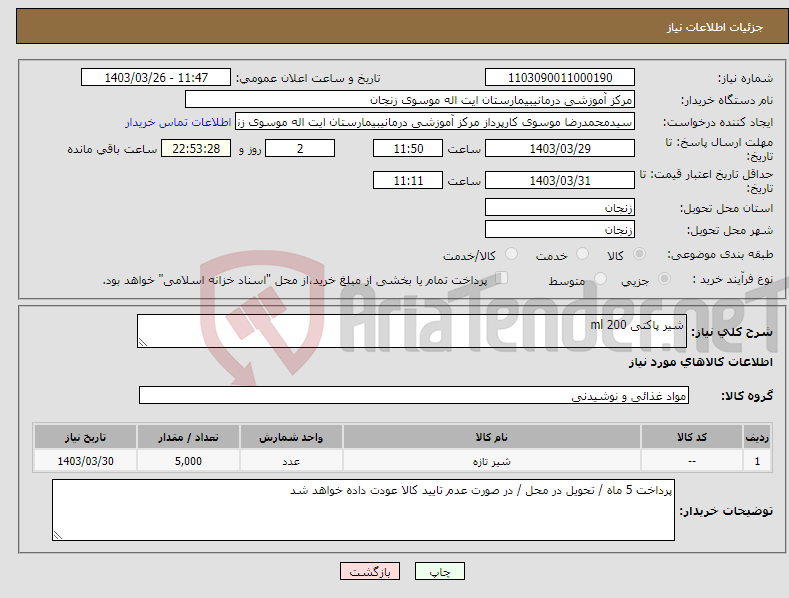
Task: Click the شهر محل تحویل field
Action: tap(560, 230)
